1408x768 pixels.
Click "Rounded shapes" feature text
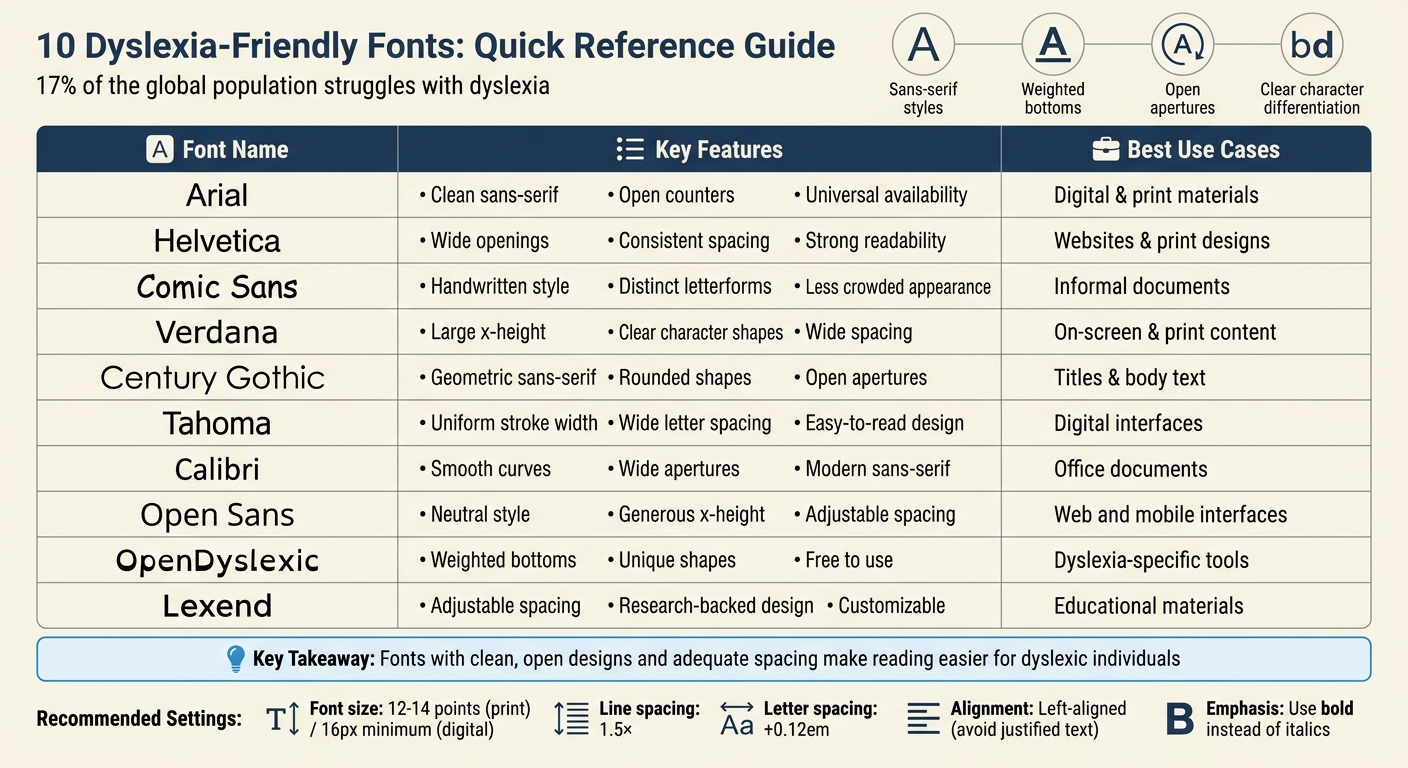[685, 378]
